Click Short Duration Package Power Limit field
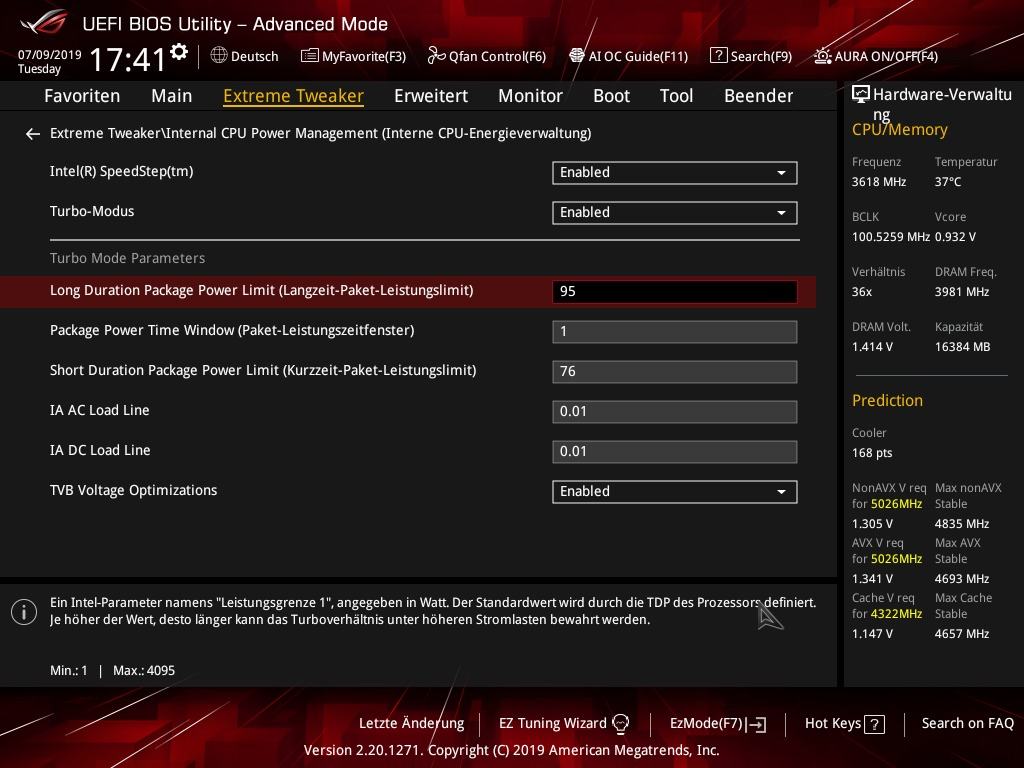The image size is (1024, 768). [x=675, y=372]
